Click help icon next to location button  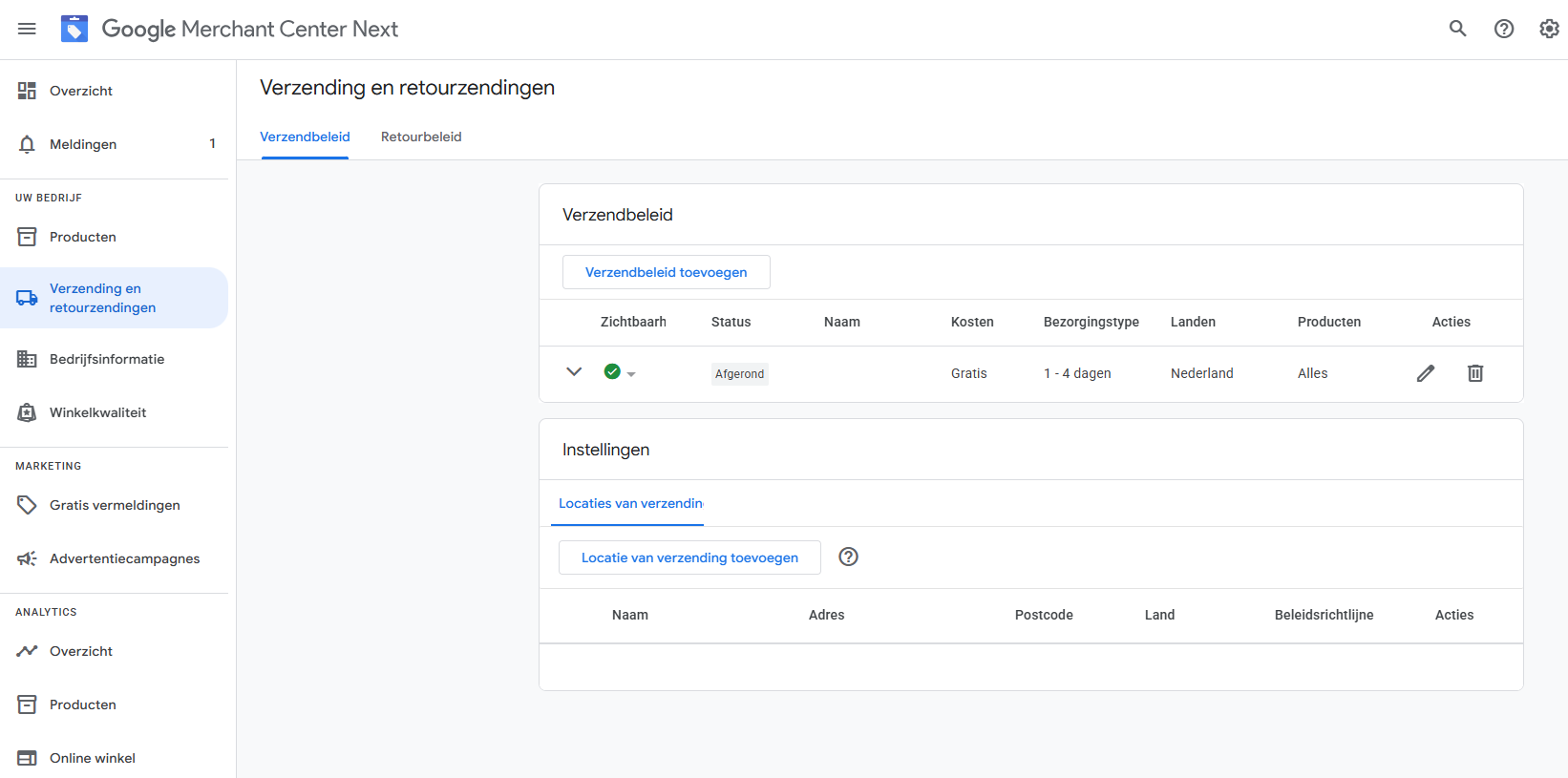pos(848,557)
